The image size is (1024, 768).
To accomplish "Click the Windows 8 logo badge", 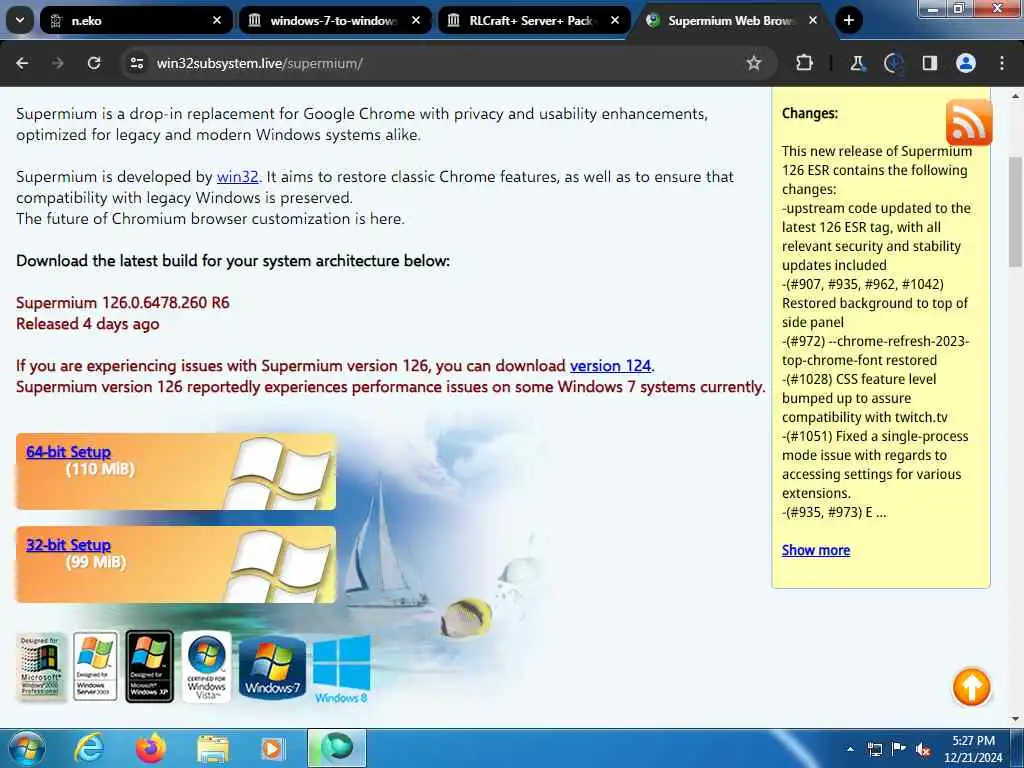I will click(x=342, y=669).
